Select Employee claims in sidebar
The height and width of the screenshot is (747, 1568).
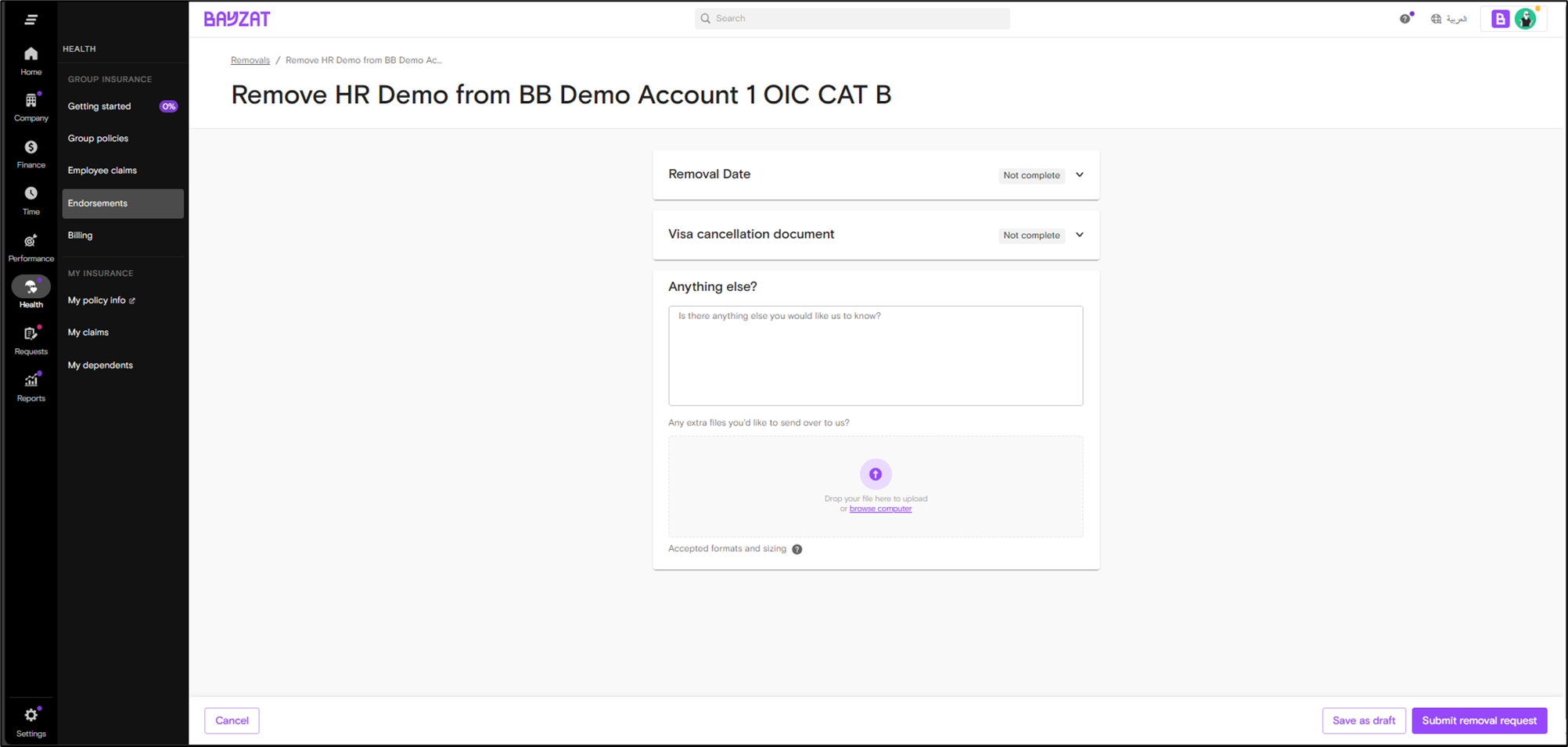(102, 171)
